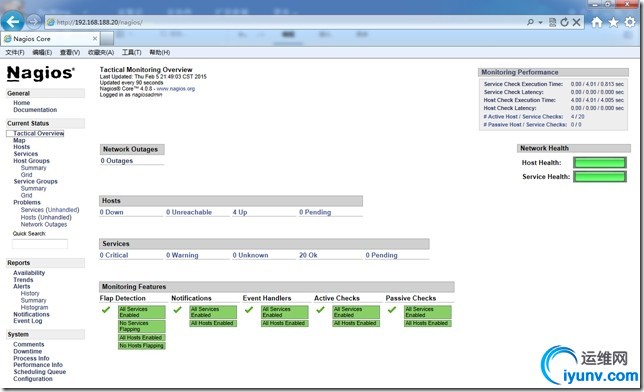Click No Hosts Flapping box
Viewport: 644px width, 392px height.
click(142, 346)
